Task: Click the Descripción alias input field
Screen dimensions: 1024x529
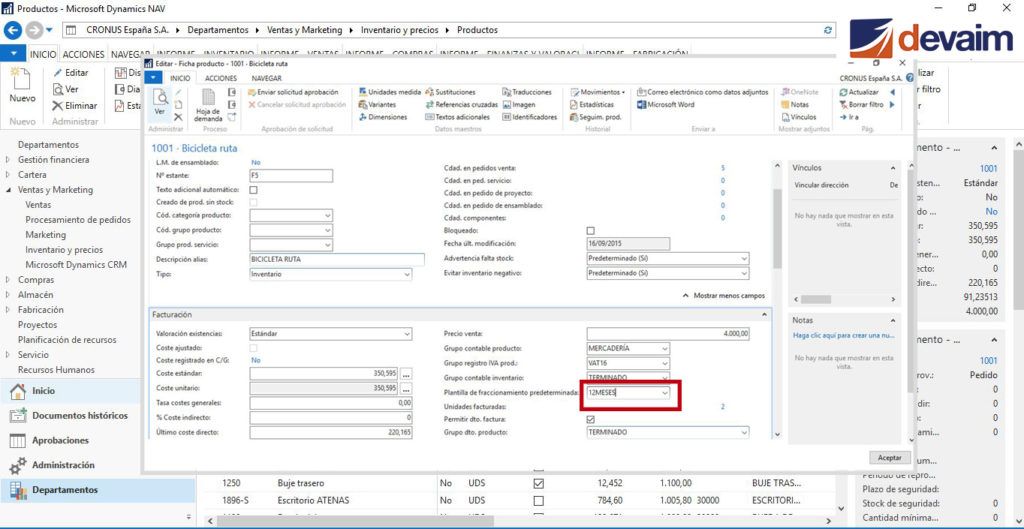Action: pos(337,259)
